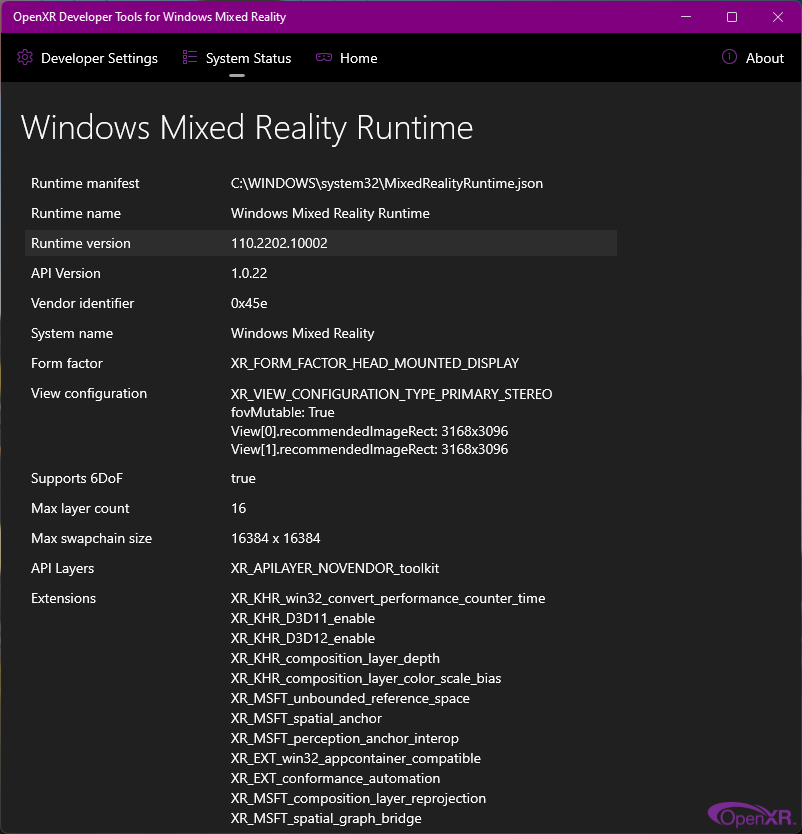Click the Windows Mixed Reality Runtime heading
802x834 pixels.
(247, 128)
